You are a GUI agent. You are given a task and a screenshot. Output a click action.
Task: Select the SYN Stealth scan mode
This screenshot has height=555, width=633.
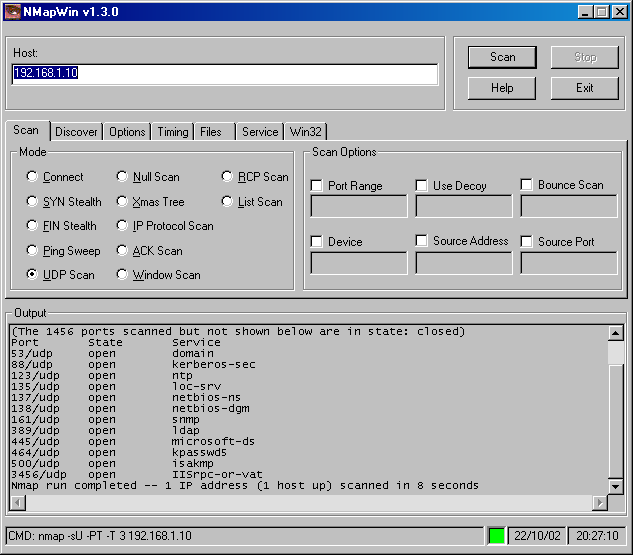tap(33, 202)
